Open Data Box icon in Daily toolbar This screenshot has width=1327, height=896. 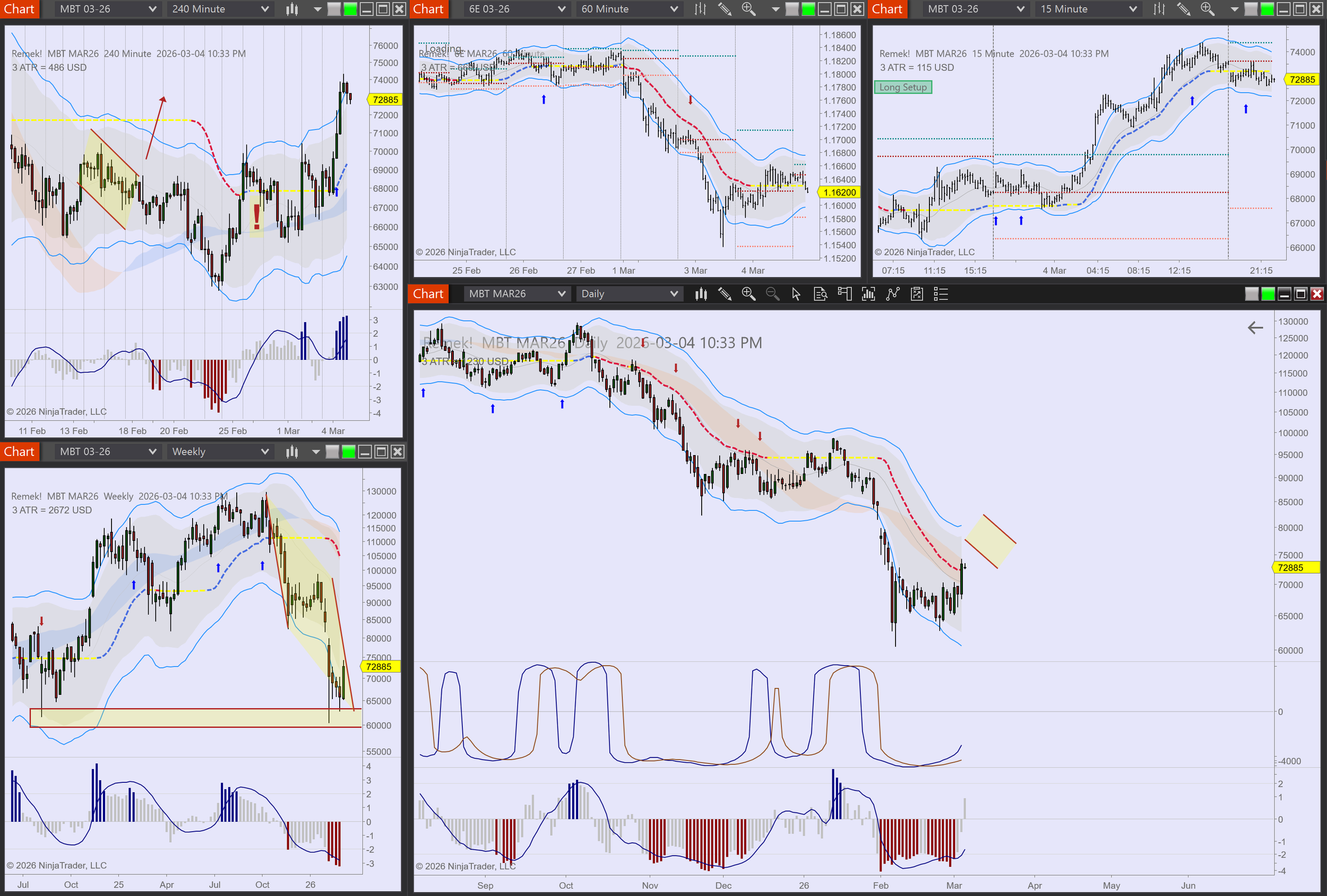coord(820,294)
